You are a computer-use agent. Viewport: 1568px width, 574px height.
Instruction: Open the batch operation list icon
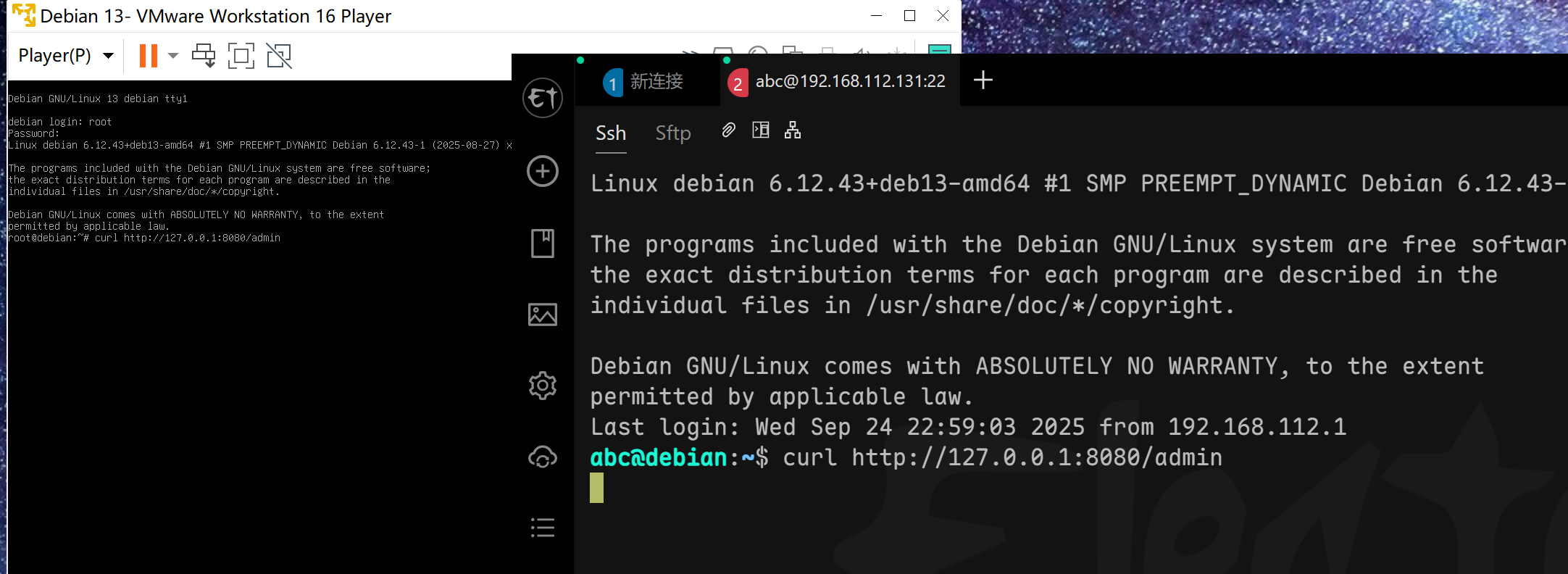pos(543,528)
